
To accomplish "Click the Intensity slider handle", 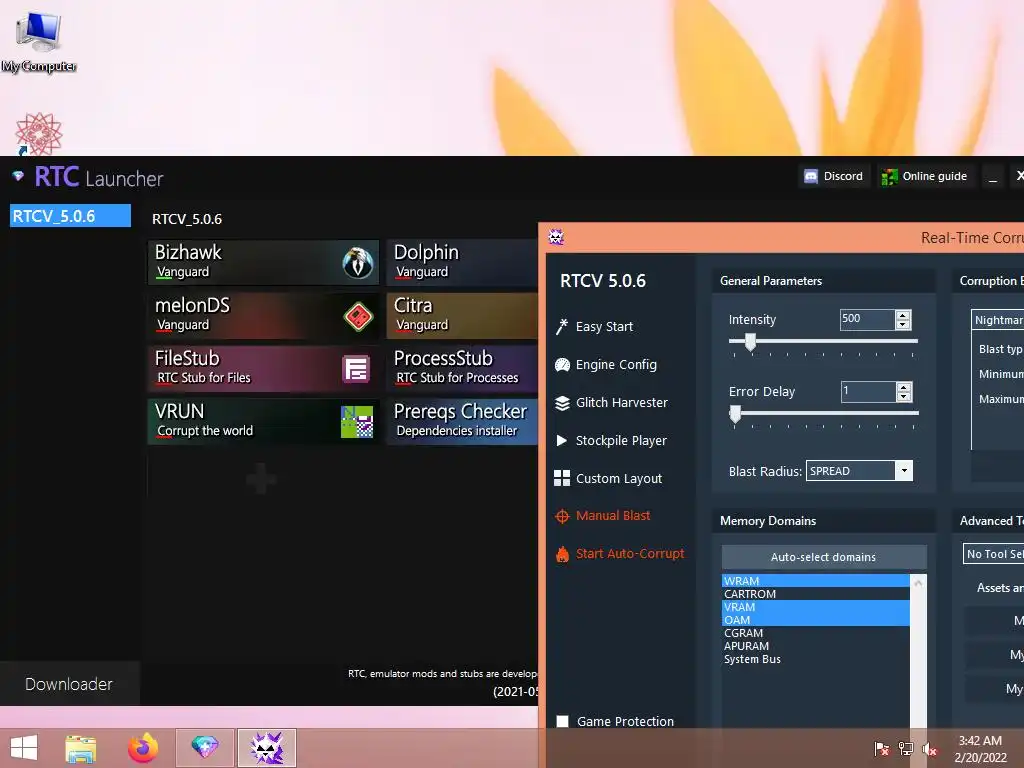I will click(x=750, y=342).
